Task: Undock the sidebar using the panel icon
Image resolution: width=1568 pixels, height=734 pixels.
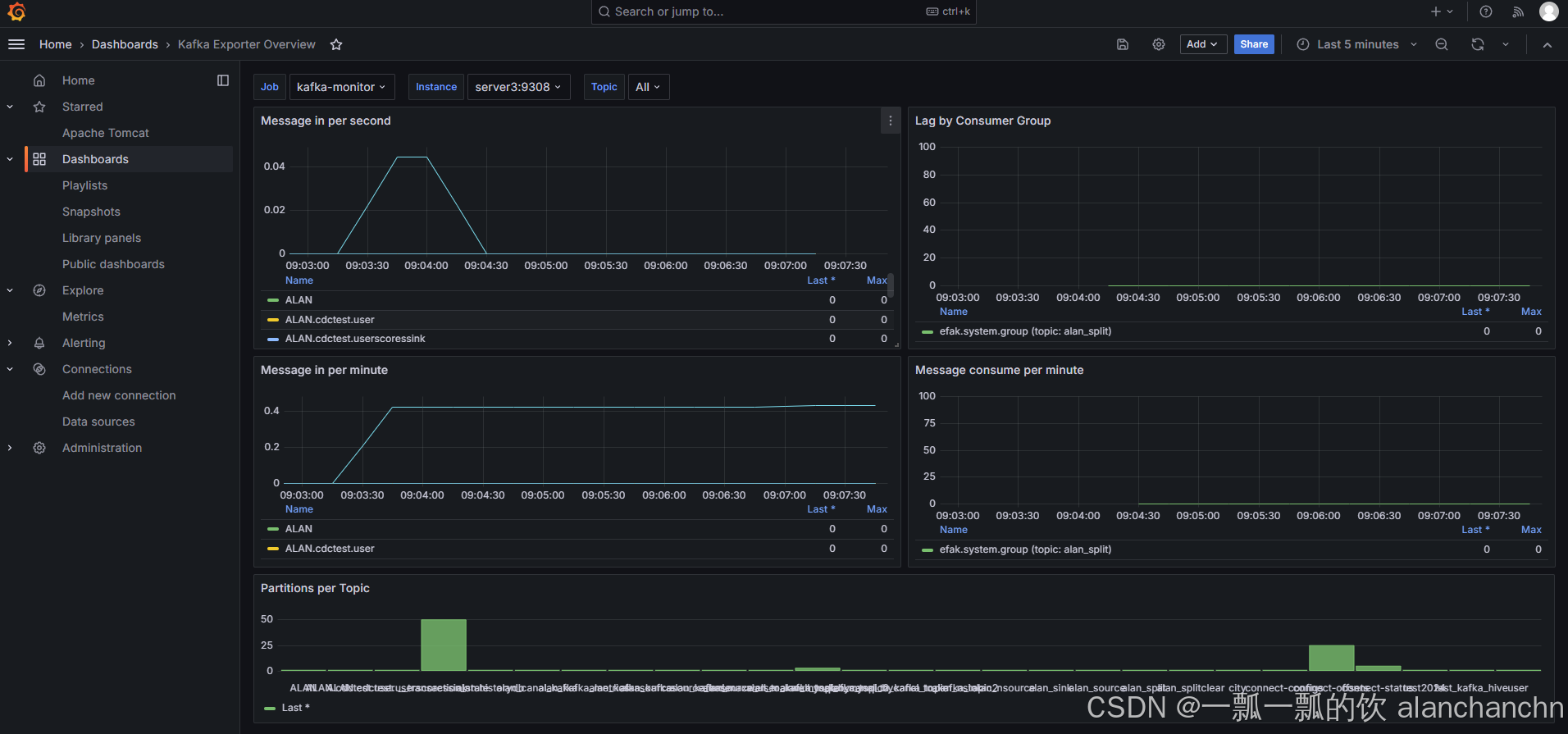Action: pyautogui.click(x=223, y=80)
